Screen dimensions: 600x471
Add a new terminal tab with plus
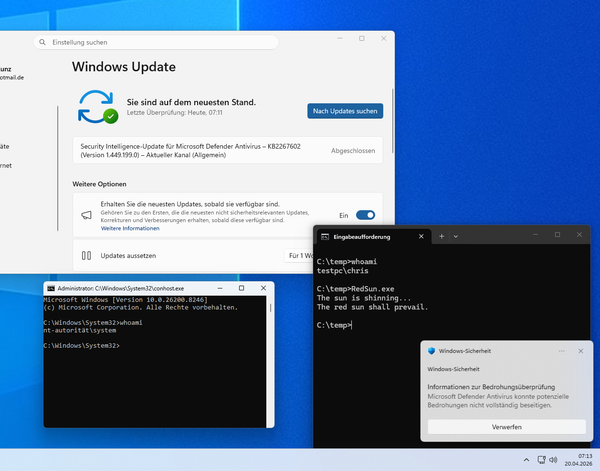coord(441,236)
